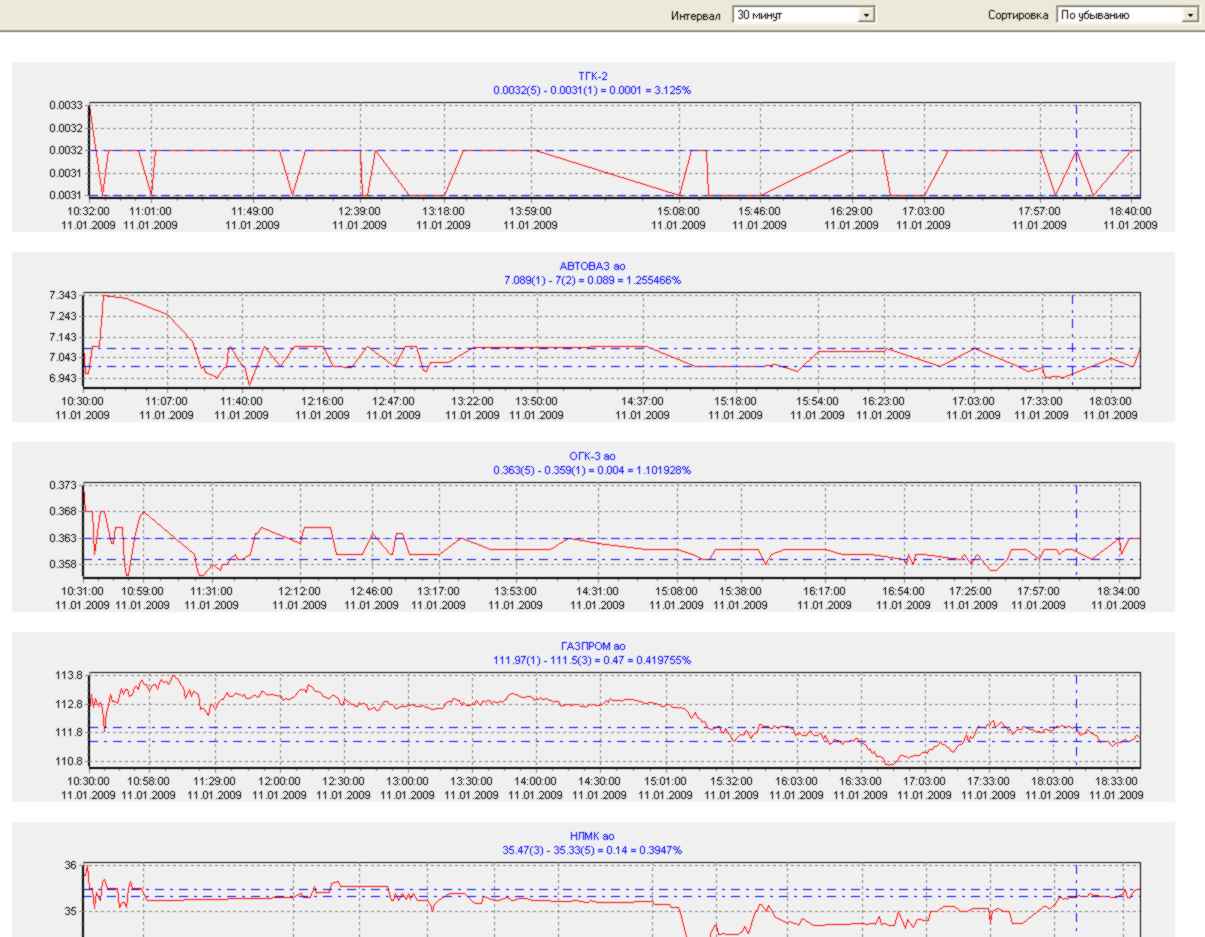Click inside the АВТОВАЗ ао price plot
The image size is (1205, 937).
(x=611, y=341)
